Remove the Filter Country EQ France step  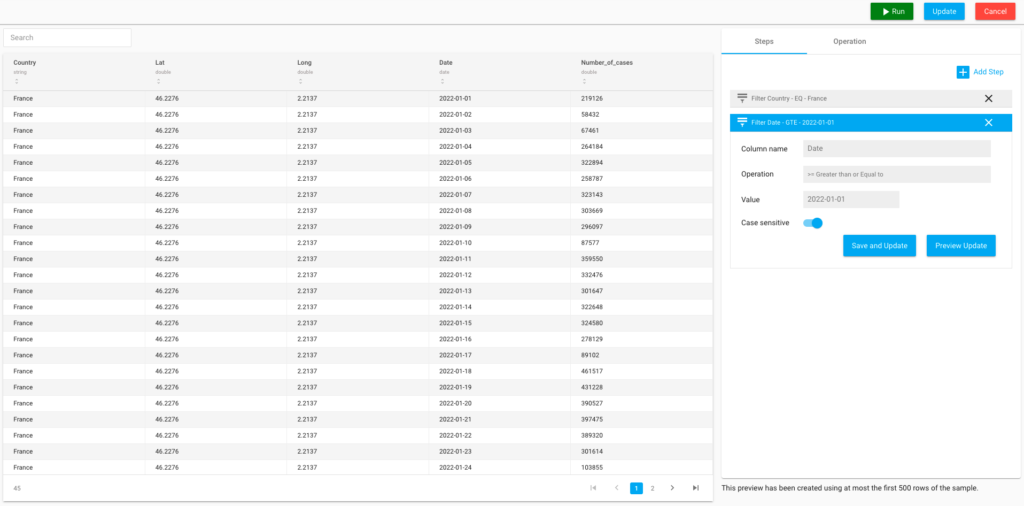[x=988, y=99]
